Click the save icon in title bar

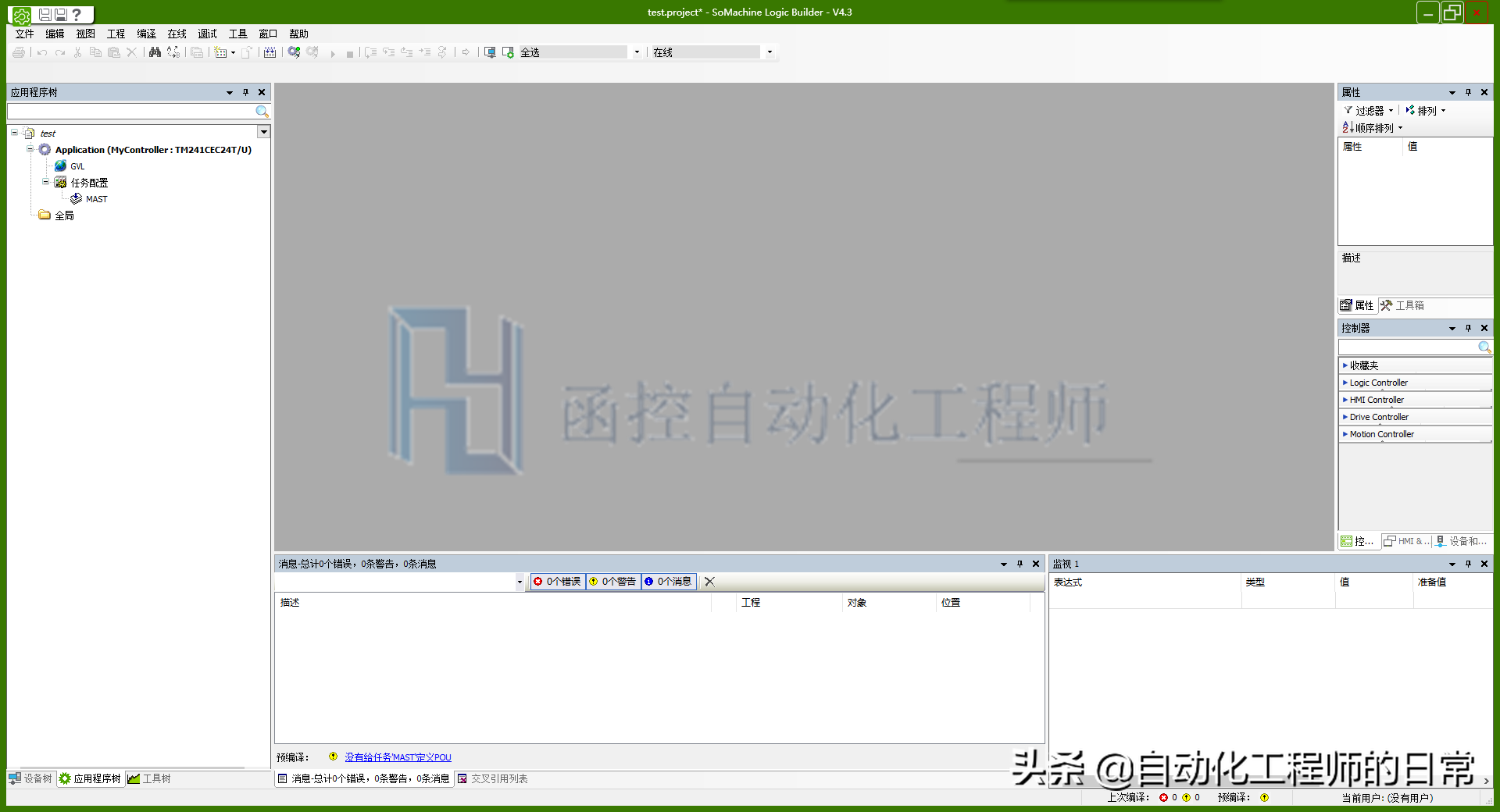[x=45, y=14]
